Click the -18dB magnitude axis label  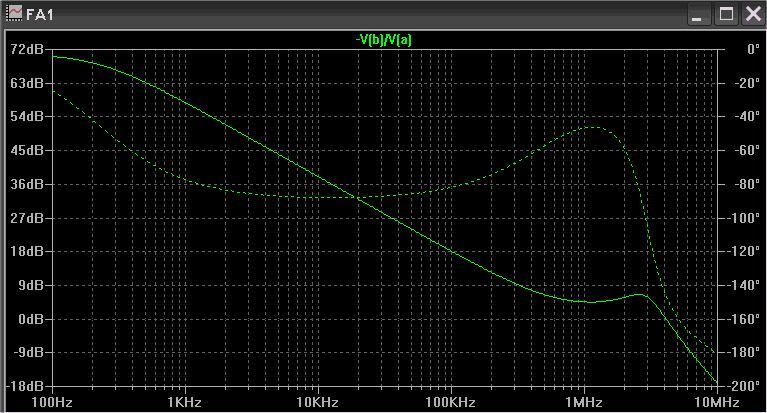pyautogui.click(x=24, y=386)
